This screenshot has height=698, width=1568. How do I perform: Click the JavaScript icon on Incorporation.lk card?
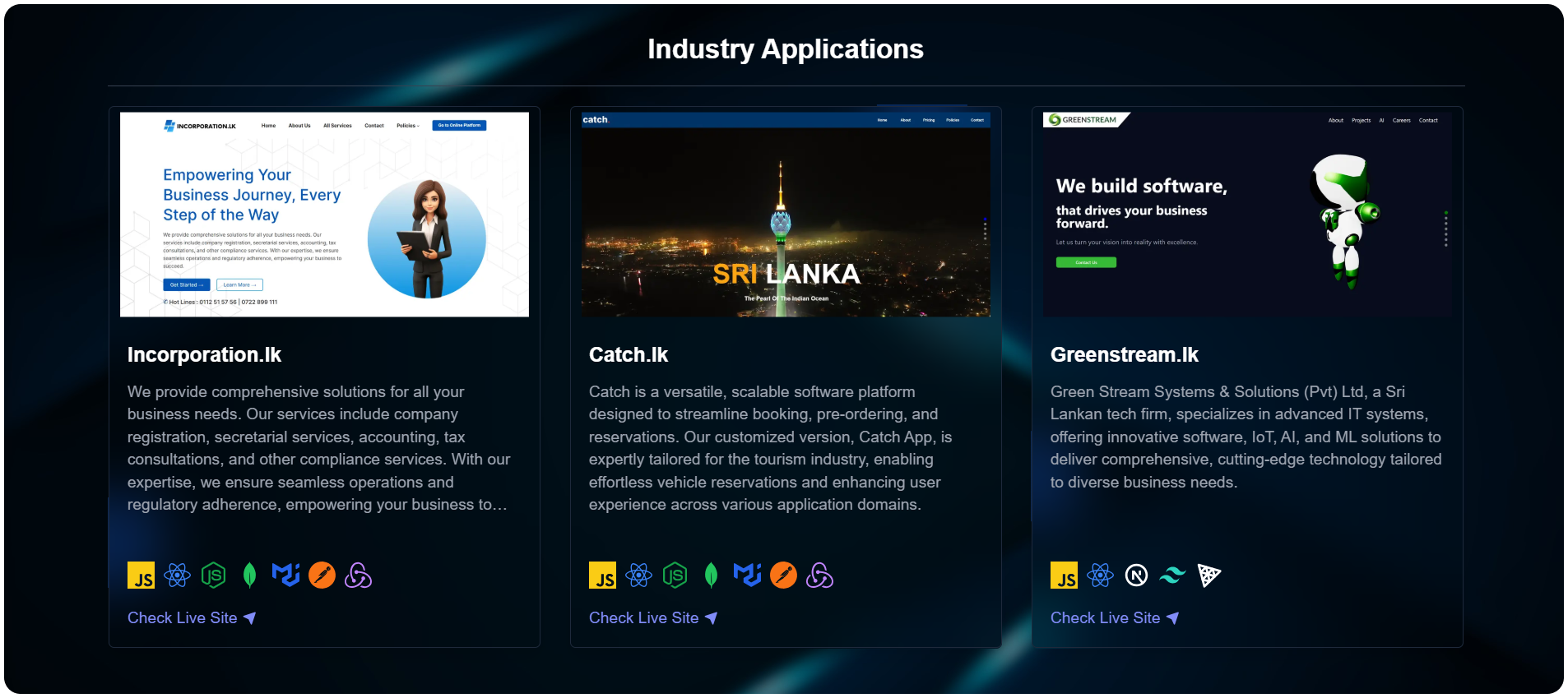click(141, 576)
